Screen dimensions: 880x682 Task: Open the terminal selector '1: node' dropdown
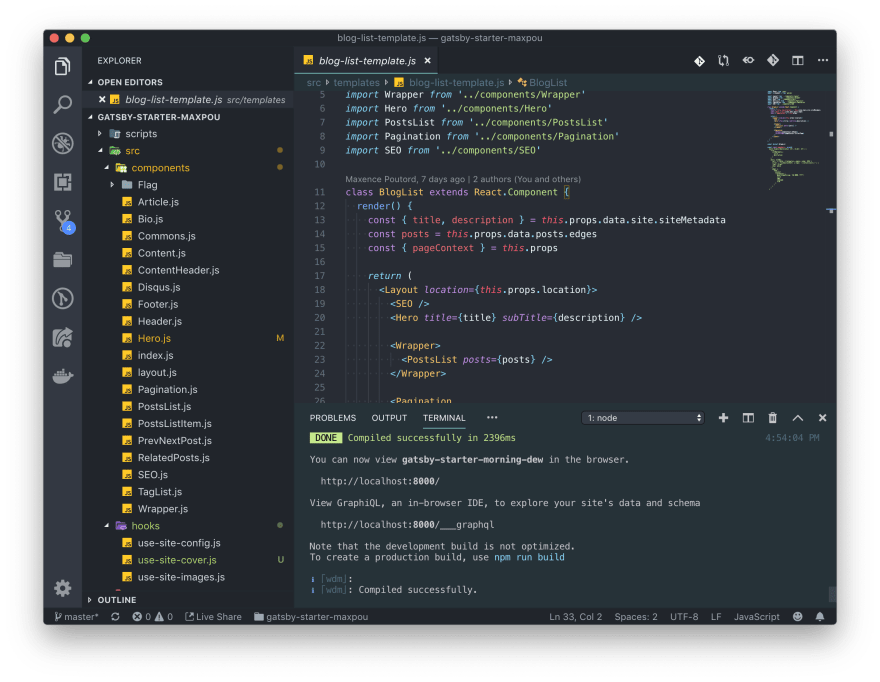[643, 418]
